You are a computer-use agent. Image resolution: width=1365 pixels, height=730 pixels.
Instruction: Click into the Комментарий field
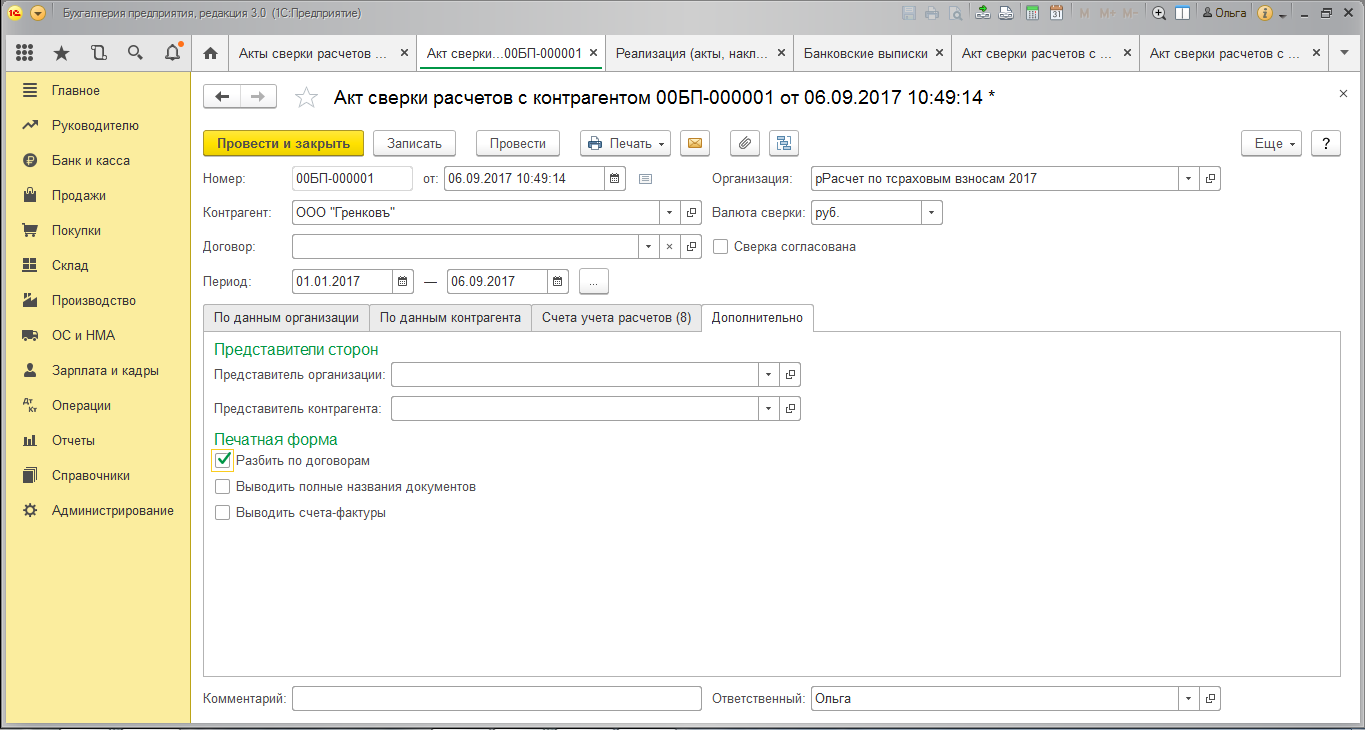(x=497, y=699)
